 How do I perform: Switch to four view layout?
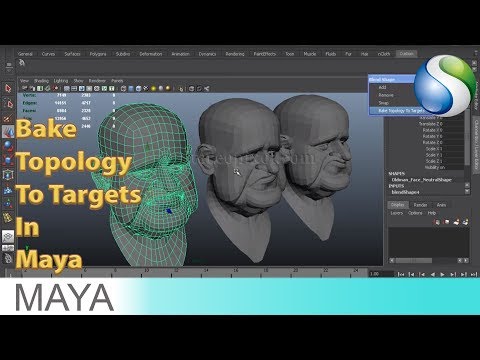tap(8, 248)
